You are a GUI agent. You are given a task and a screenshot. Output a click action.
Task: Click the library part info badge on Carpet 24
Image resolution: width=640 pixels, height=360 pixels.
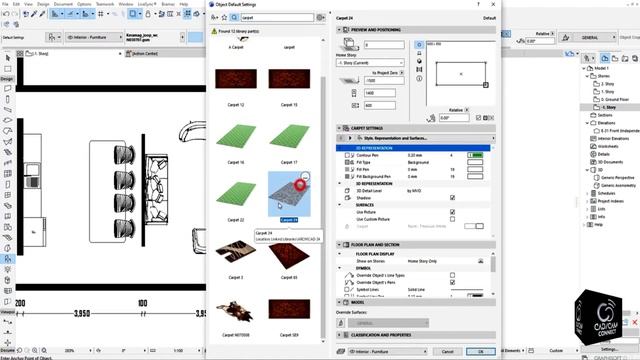pyautogui.click(x=305, y=177)
